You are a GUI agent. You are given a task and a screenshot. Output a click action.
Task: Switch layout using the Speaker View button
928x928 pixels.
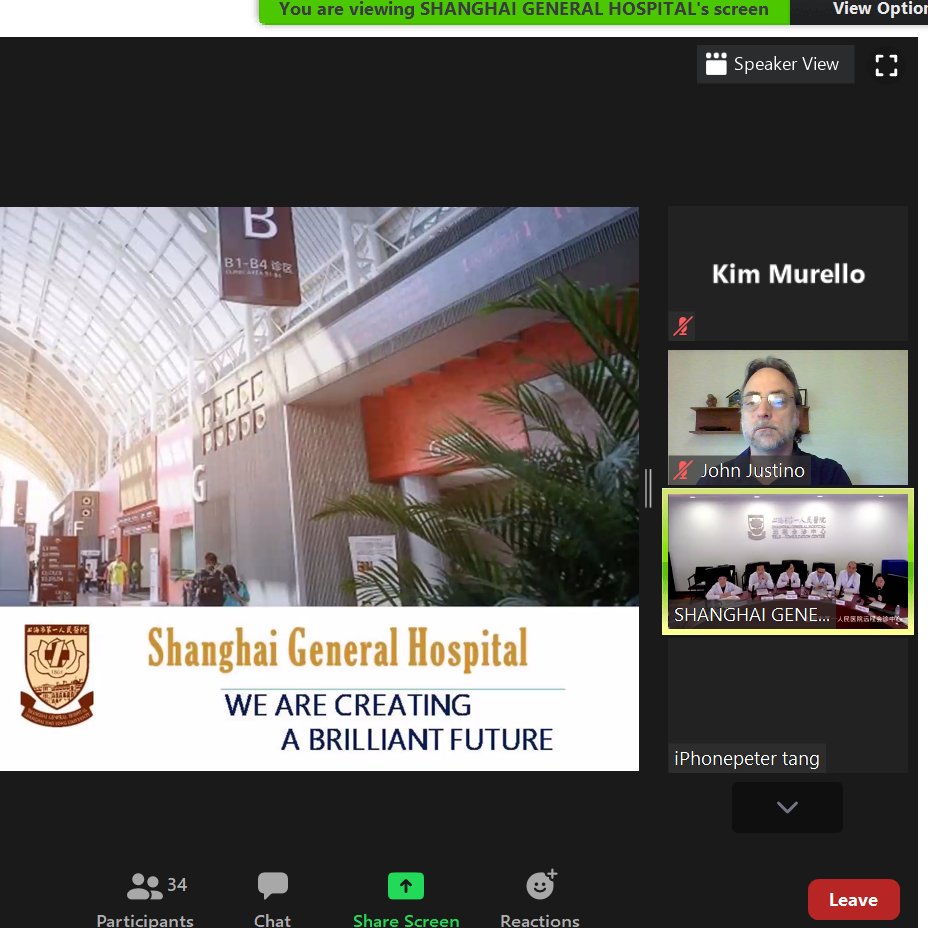(775, 64)
